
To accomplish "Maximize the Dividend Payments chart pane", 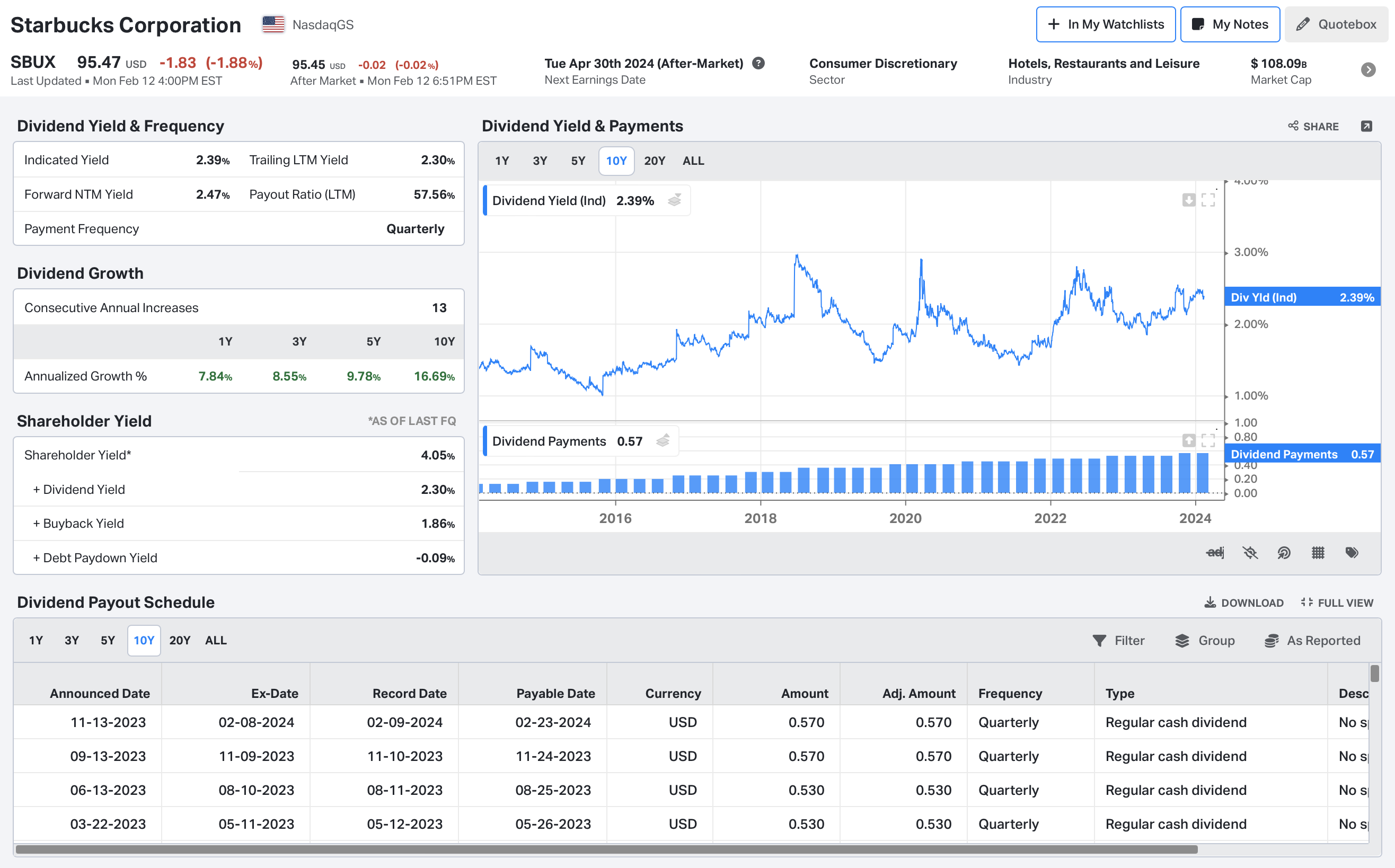I will (1208, 440).
